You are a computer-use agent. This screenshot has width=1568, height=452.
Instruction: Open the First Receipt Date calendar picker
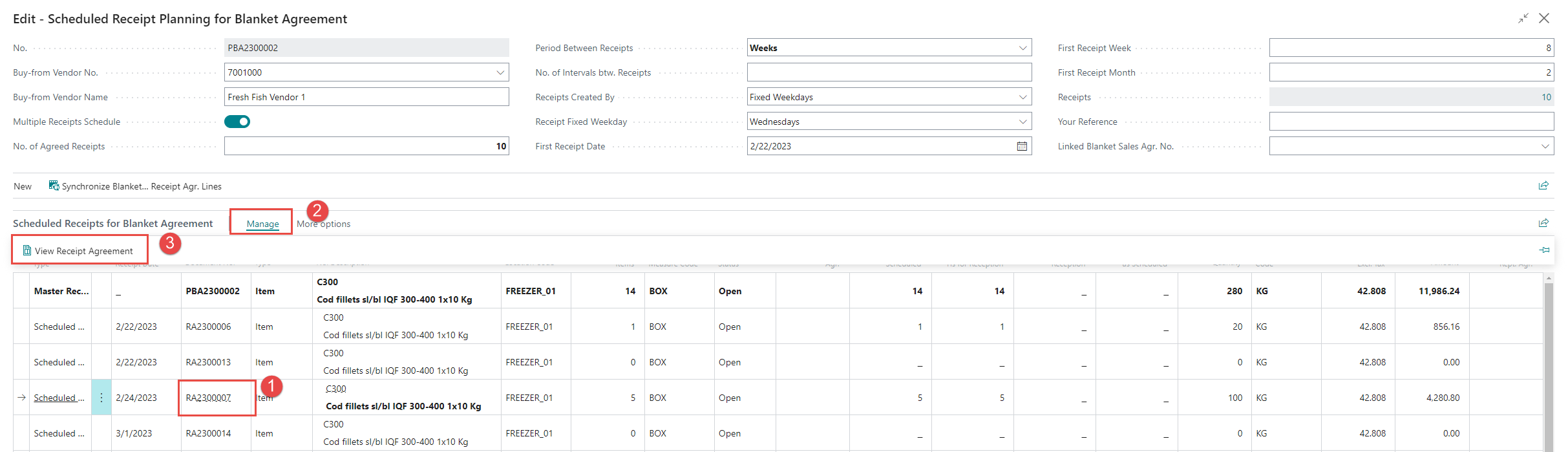1022,146
